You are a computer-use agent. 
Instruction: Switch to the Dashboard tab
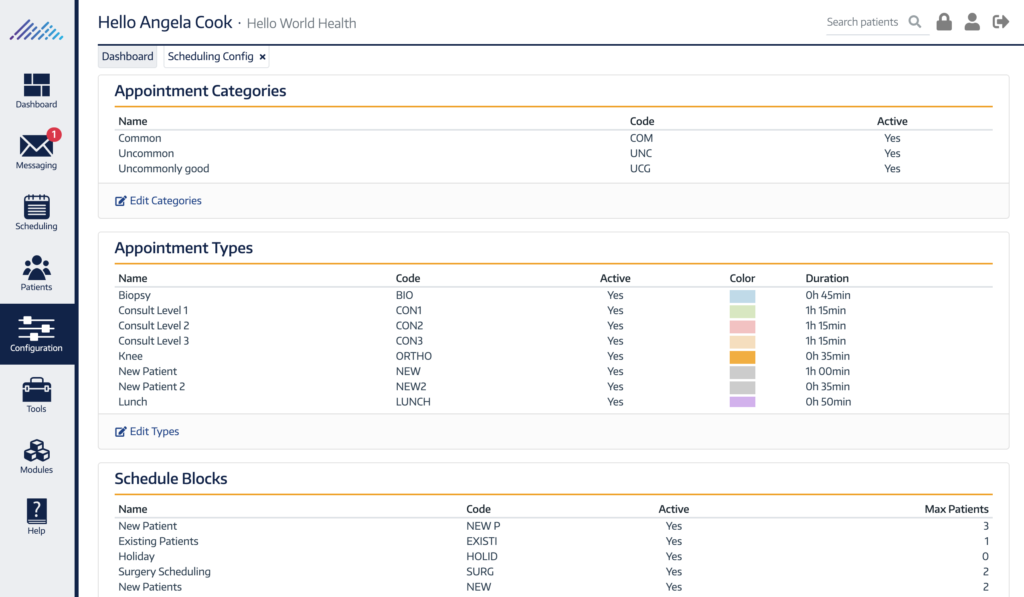pos(127,56)
